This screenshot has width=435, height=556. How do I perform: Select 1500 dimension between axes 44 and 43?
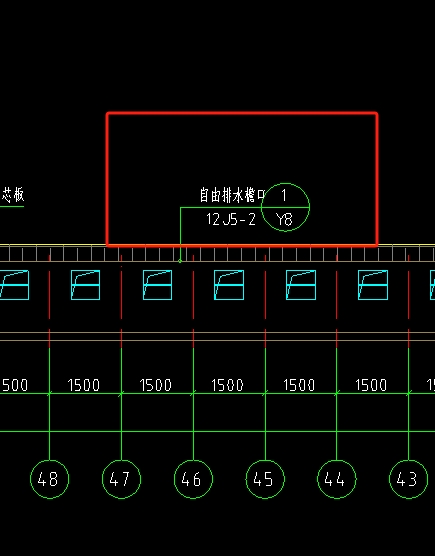point(371,385)
